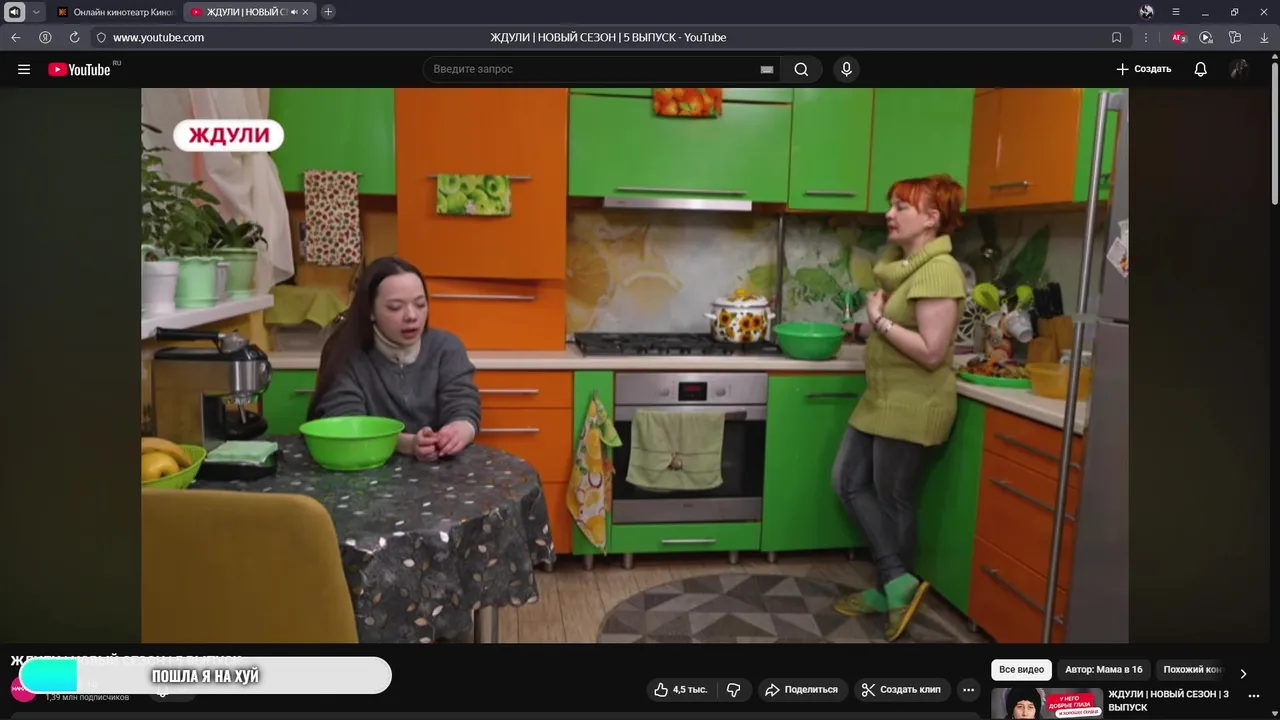
Task: Mute the YouTube tab via its speaker icon
Action: [x=294, y=12]
